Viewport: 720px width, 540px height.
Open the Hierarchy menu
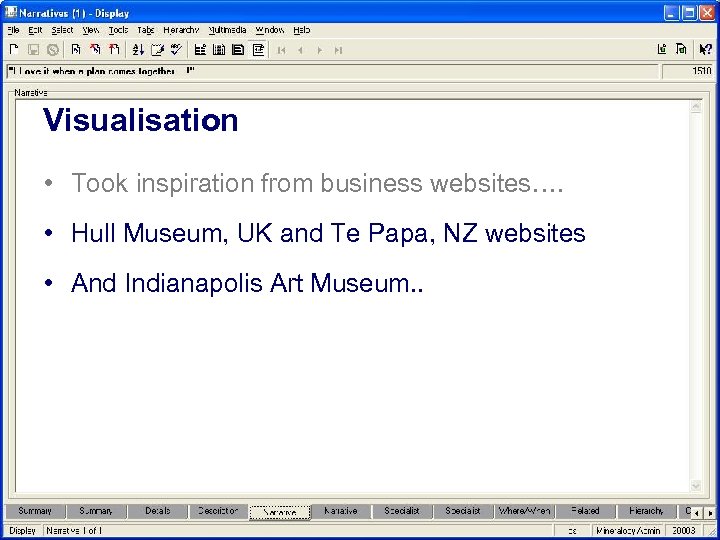(x=181, y=30)
